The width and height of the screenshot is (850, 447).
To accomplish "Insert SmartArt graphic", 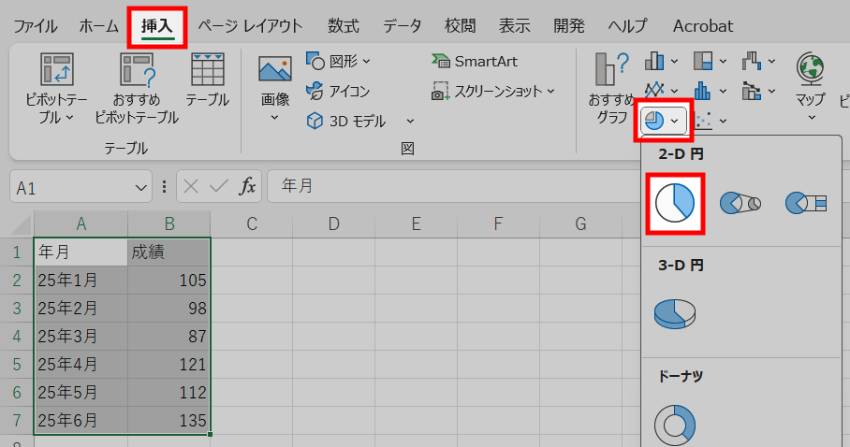I will 475,61.
